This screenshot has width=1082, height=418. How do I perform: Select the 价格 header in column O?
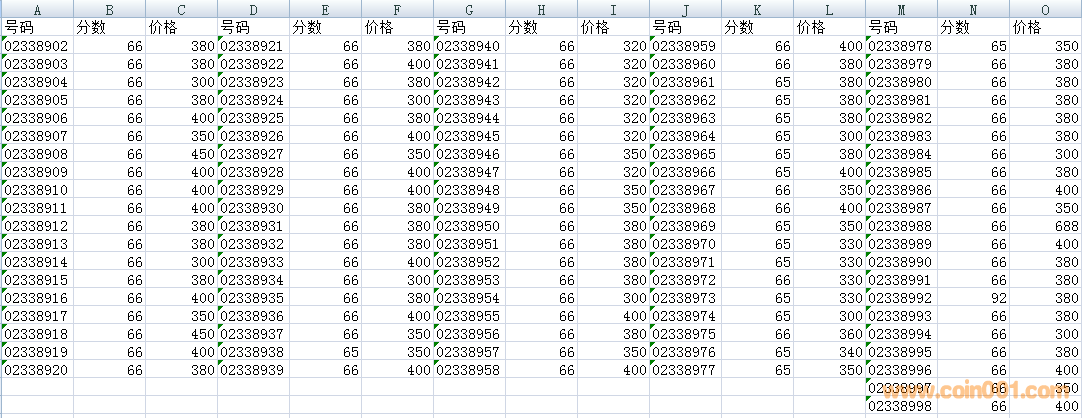tap(1045, 27)
